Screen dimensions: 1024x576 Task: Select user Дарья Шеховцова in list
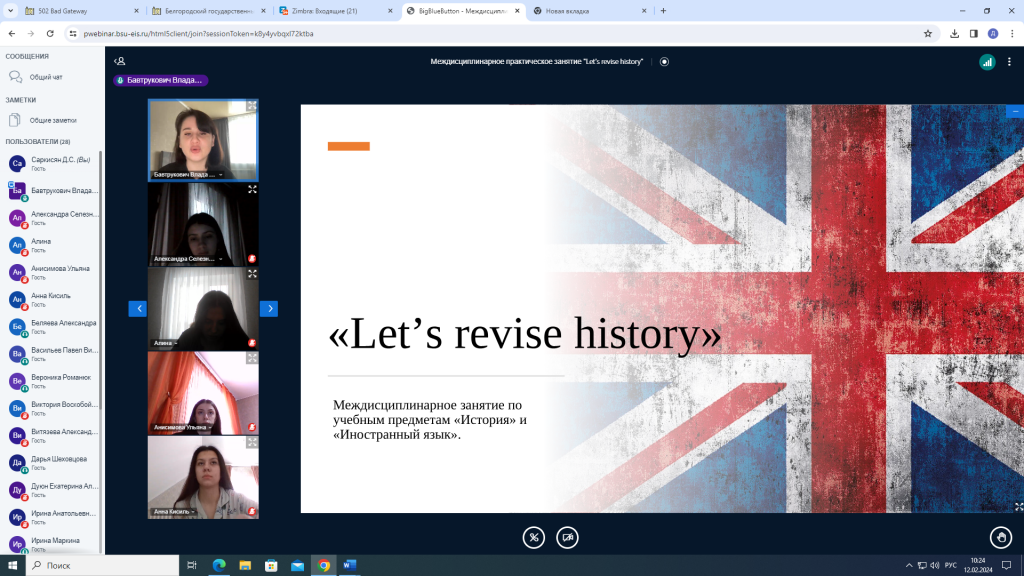(51, 463)
